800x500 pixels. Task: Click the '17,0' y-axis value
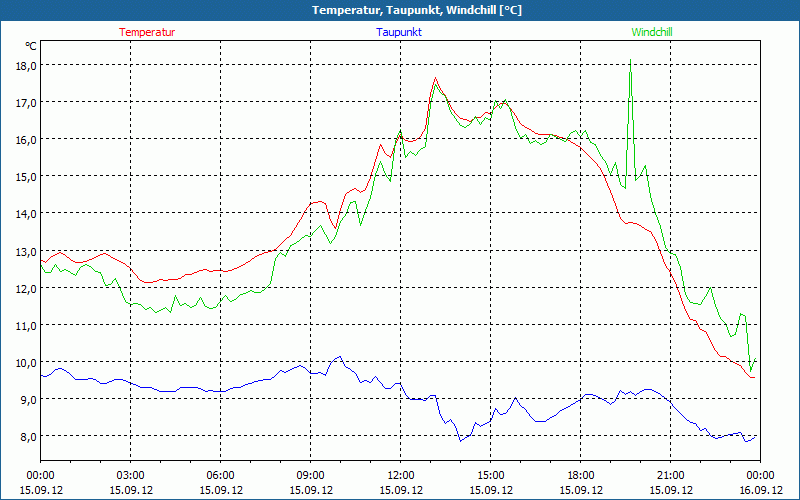coord(26,103)
